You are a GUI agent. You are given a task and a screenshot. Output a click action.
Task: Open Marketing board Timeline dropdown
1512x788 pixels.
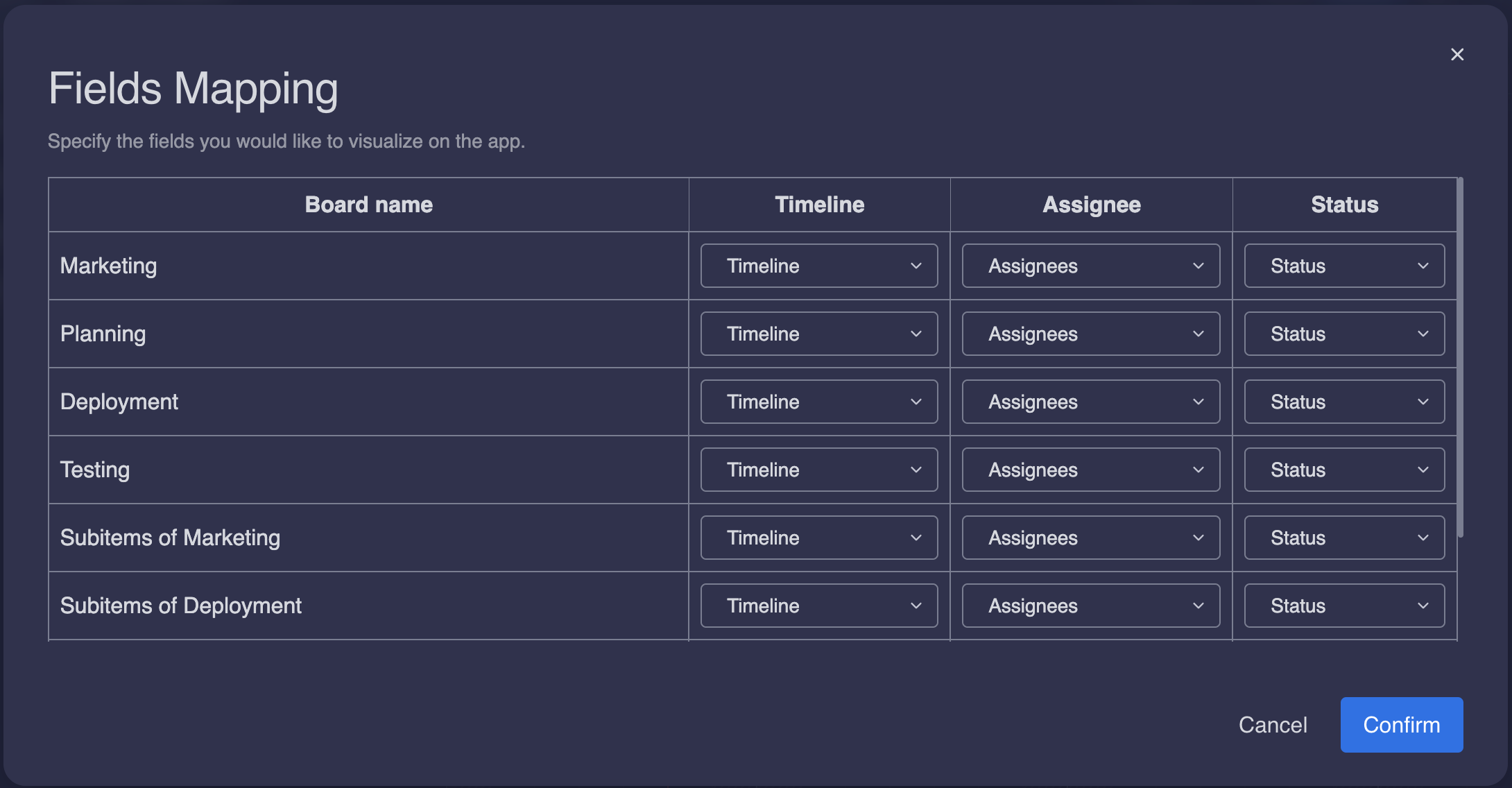(x=819, y=266)
